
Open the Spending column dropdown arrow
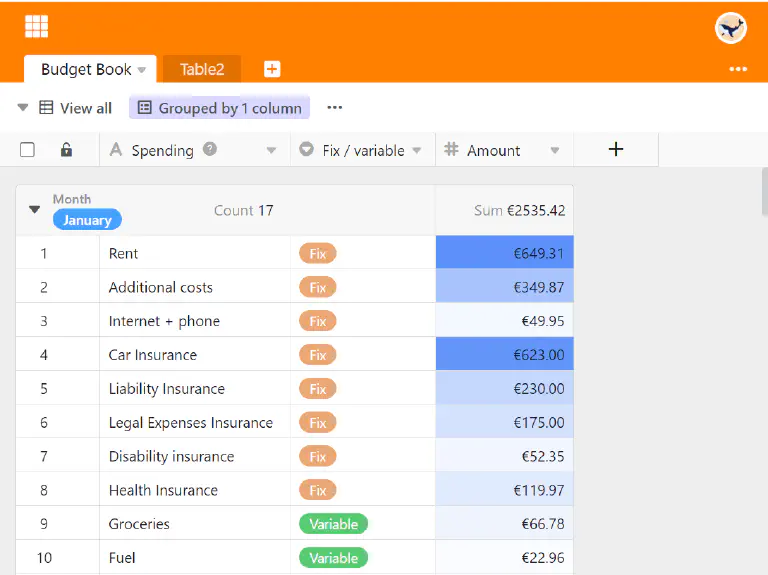coord(271,151)
